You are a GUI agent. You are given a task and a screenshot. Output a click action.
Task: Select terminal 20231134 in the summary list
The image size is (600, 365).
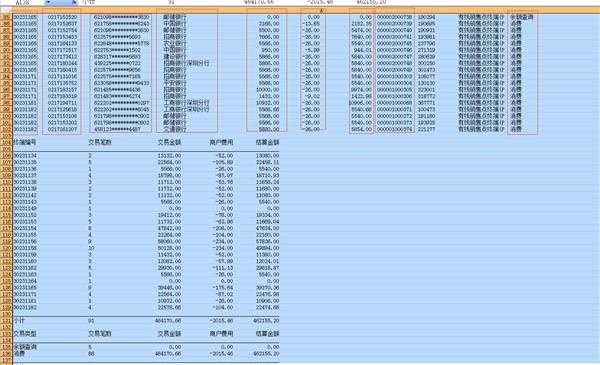tap(25, 156)
